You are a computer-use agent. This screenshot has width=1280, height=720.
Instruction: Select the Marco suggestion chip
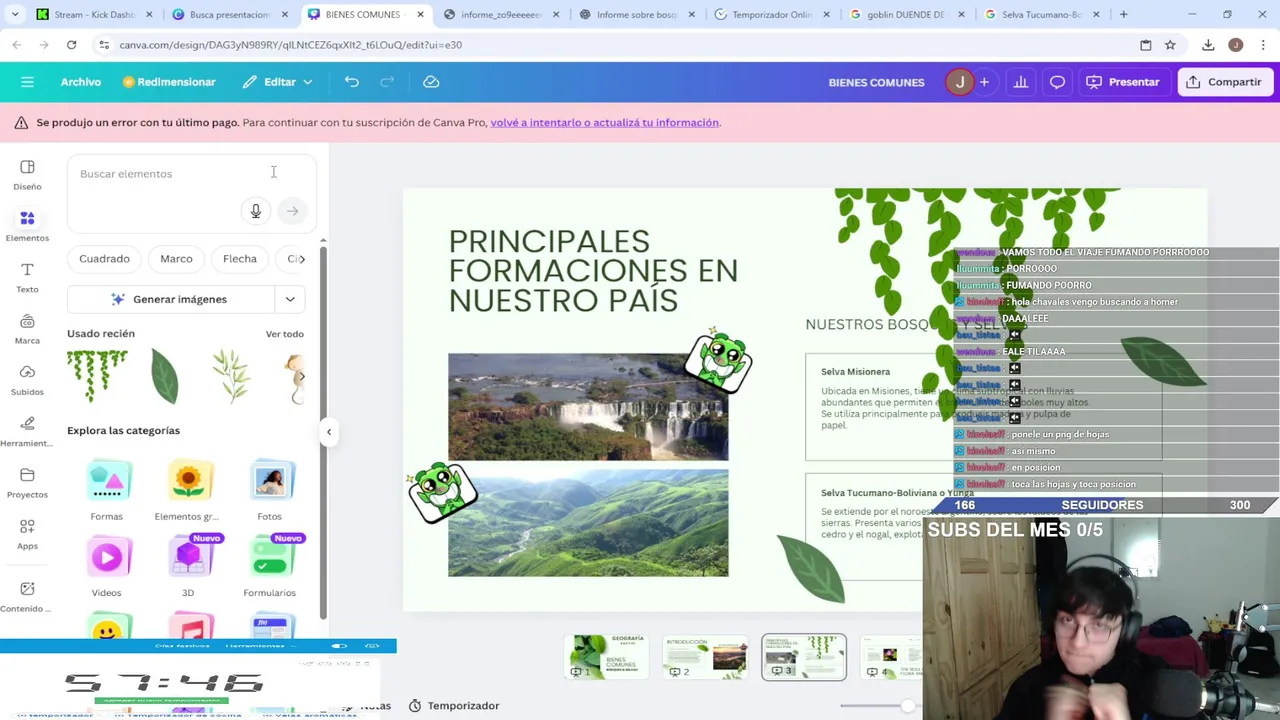point(176,259)
